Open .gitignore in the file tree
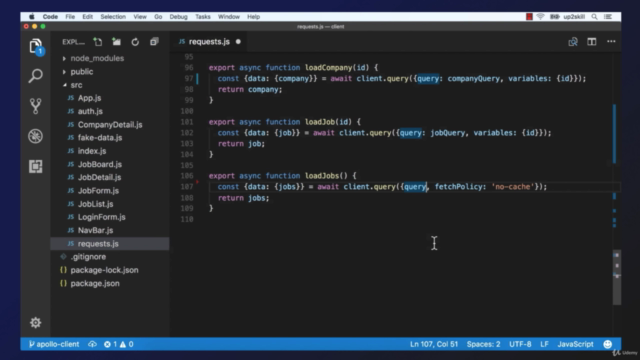The image size is (640, 360). click(x=88, y=257)
